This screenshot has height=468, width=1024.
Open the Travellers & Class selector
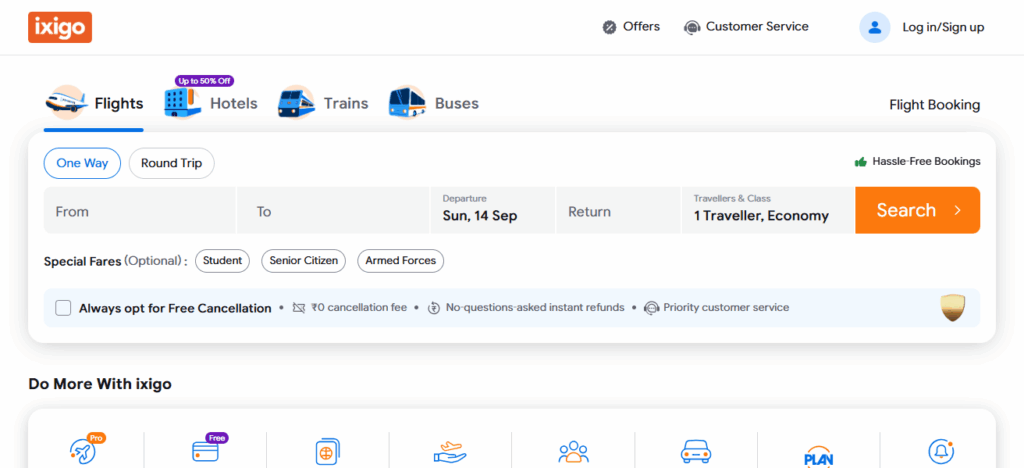[768, 210]
